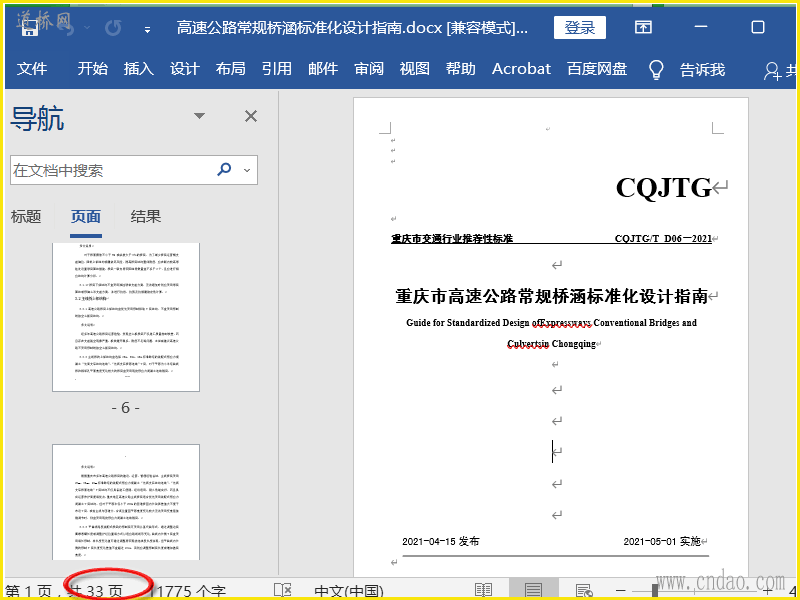The image size is (800, 600).
Task: Switch to the 标题 tab in navigation pane
Action: click(x=26, y=216)
